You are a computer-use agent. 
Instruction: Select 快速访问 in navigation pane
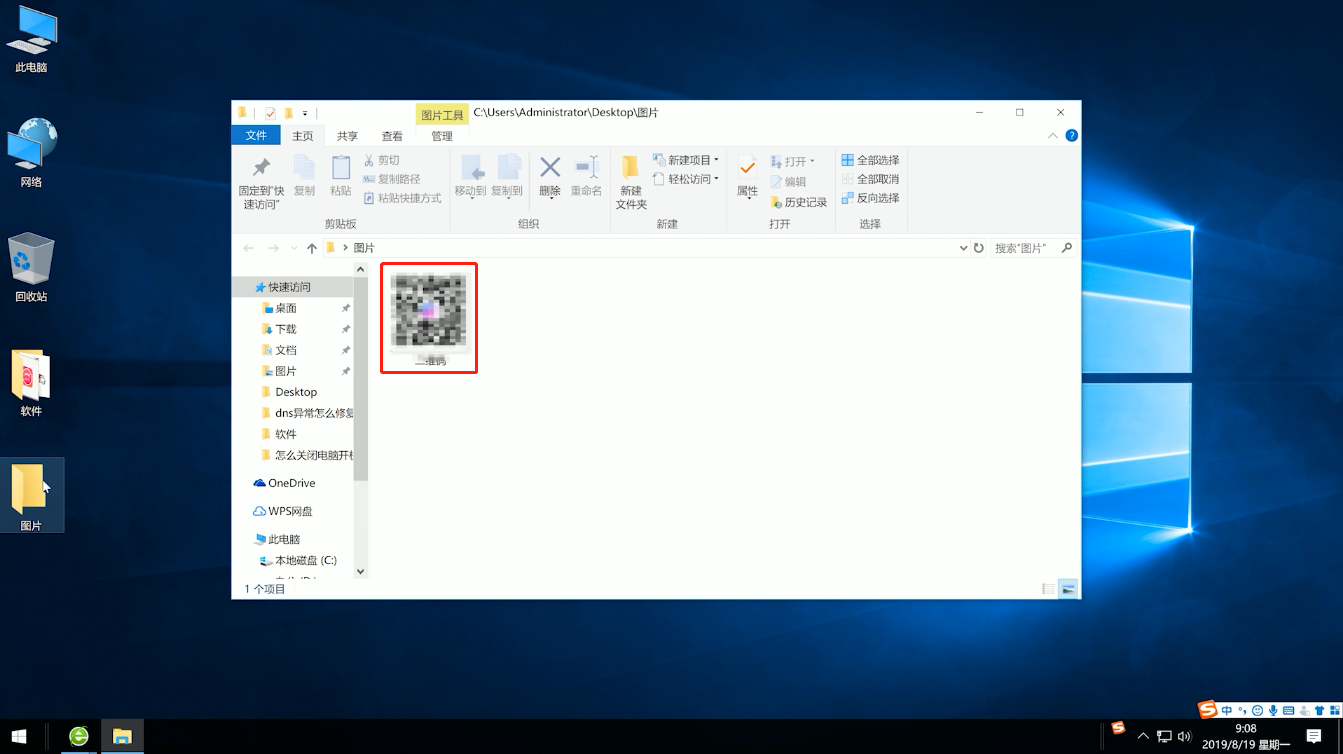point(289,287)
